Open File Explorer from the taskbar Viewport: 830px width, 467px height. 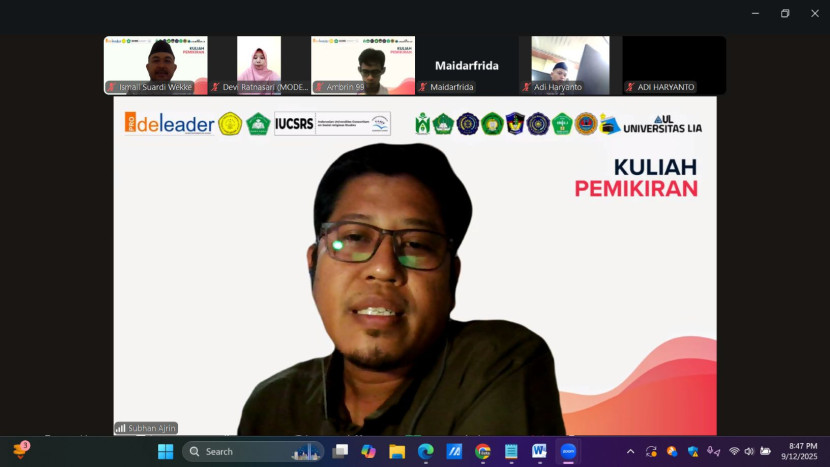coord(397,451)
